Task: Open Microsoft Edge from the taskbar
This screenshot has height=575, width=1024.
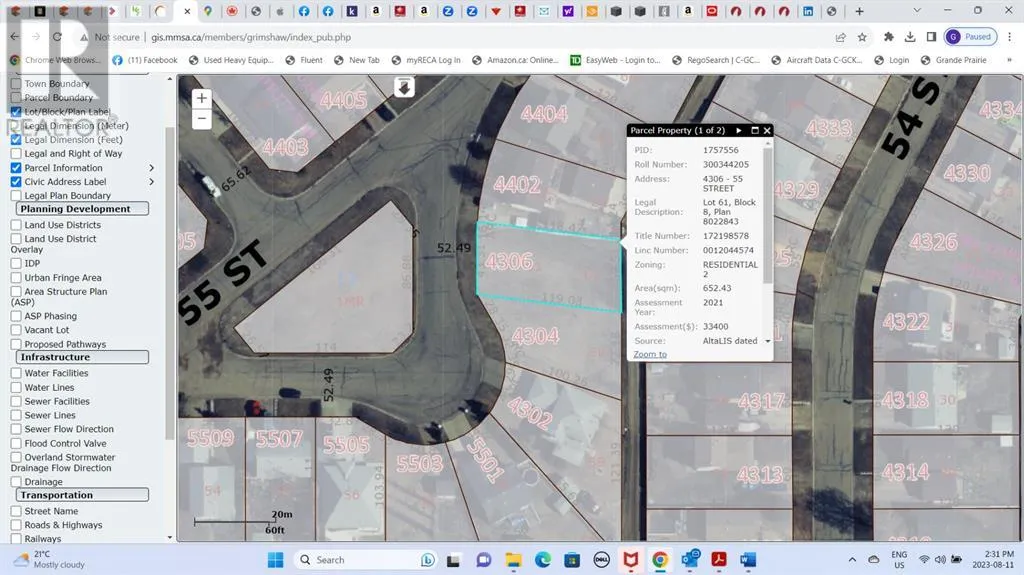Action: coord(542,560)
